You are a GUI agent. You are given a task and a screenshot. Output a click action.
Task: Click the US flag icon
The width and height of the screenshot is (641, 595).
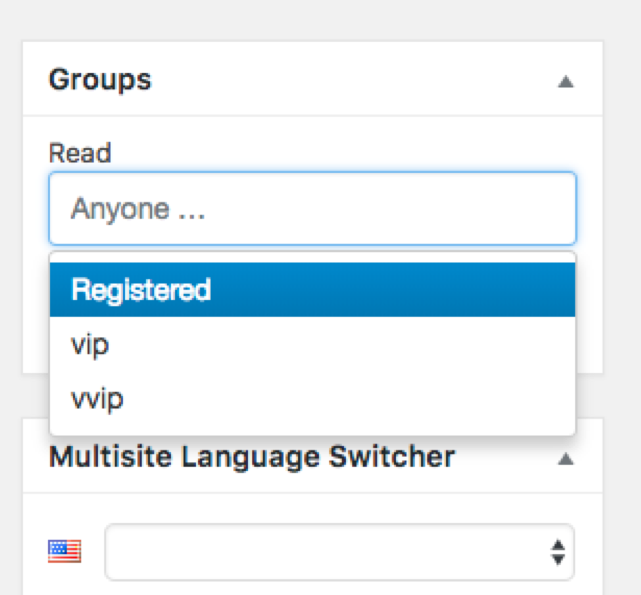[65, 551]
